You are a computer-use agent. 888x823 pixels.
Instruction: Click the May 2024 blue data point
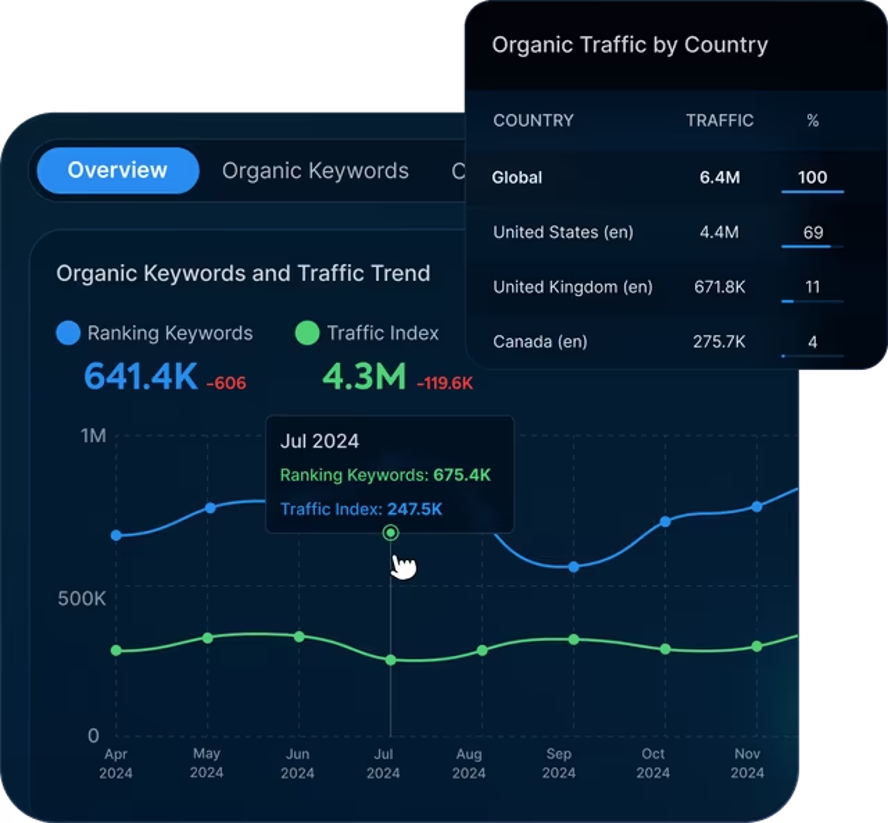(210, 508)
